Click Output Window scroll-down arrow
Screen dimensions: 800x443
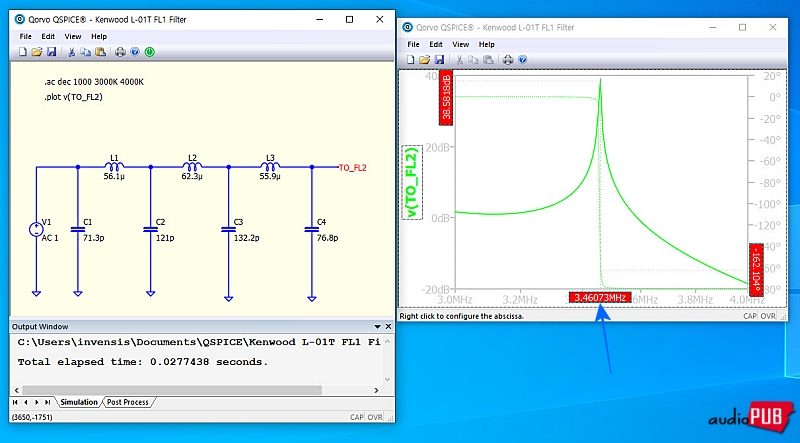[x=387, y=379]
